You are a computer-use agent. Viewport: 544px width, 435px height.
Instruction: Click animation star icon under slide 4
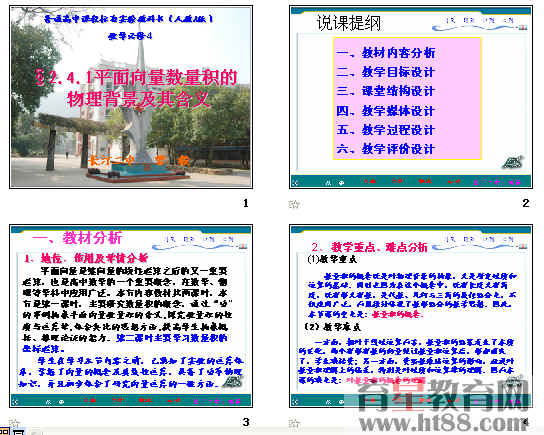click(x=294, y=423)
